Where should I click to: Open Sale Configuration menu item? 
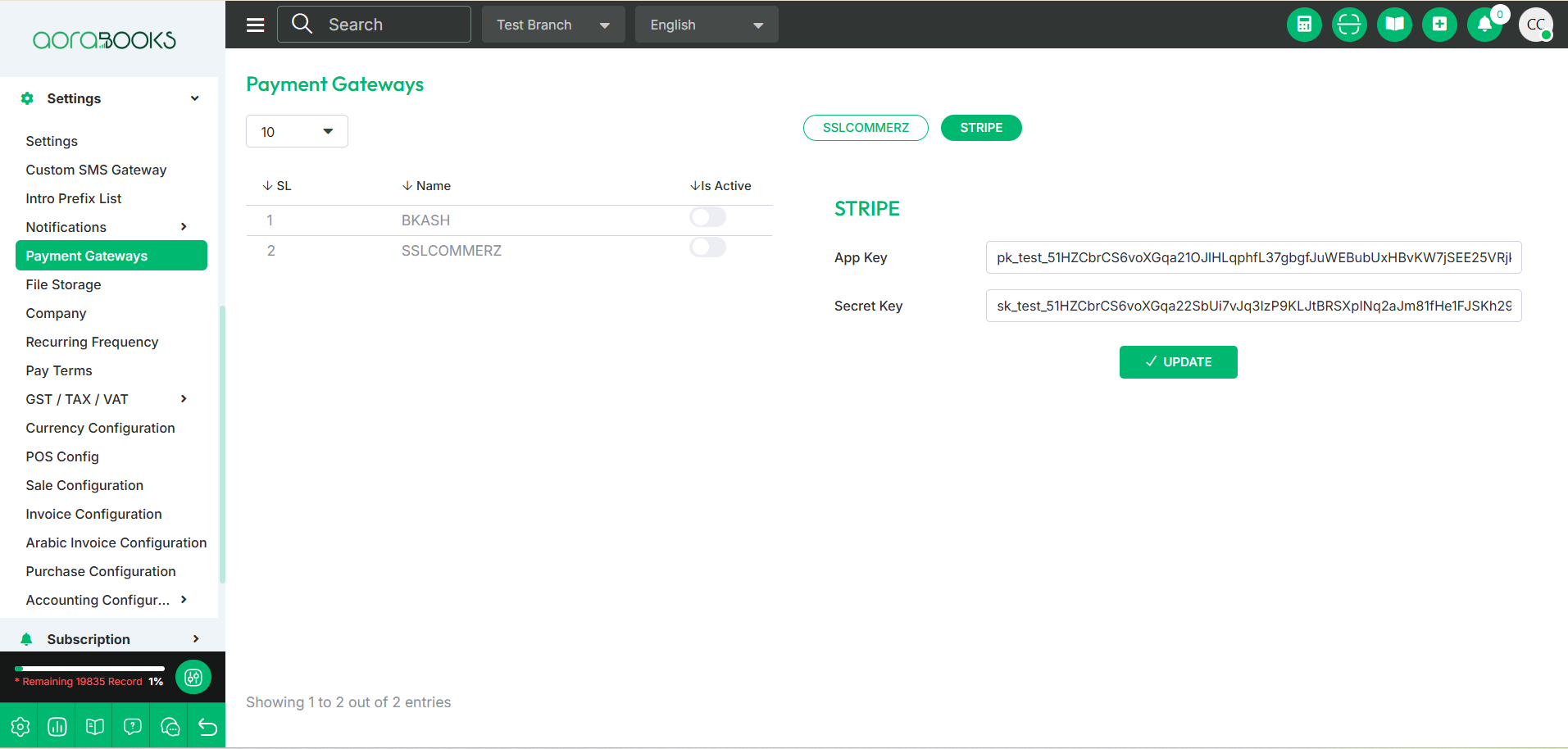[84, 485]
